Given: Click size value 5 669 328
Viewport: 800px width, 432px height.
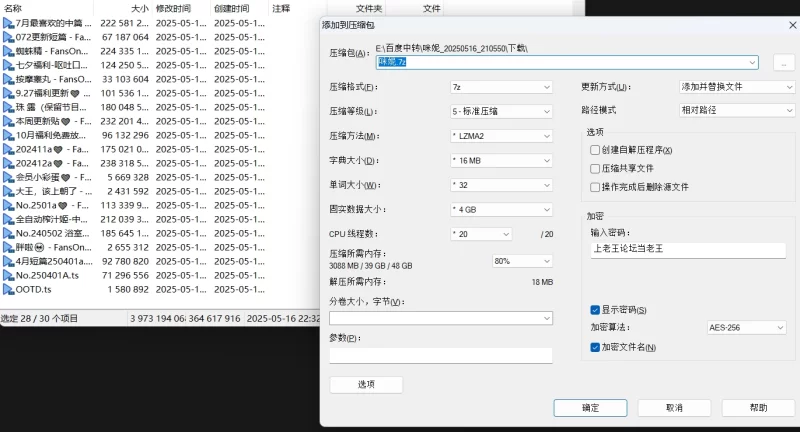Looking at the screenshot, I should tap(128, 177).
